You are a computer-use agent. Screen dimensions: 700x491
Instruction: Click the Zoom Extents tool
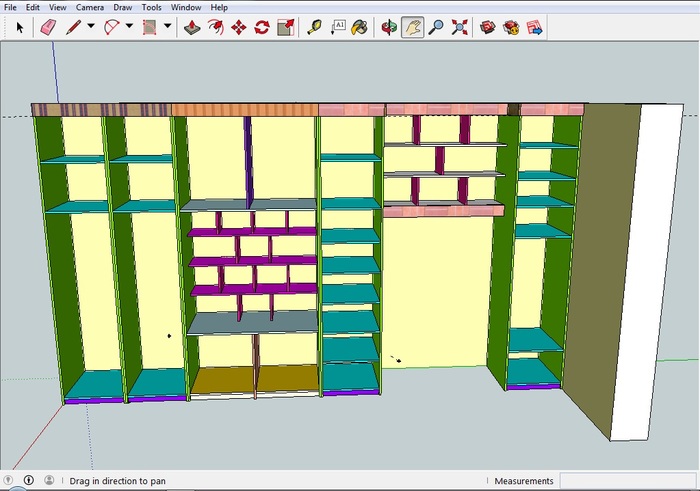point(459,28)
